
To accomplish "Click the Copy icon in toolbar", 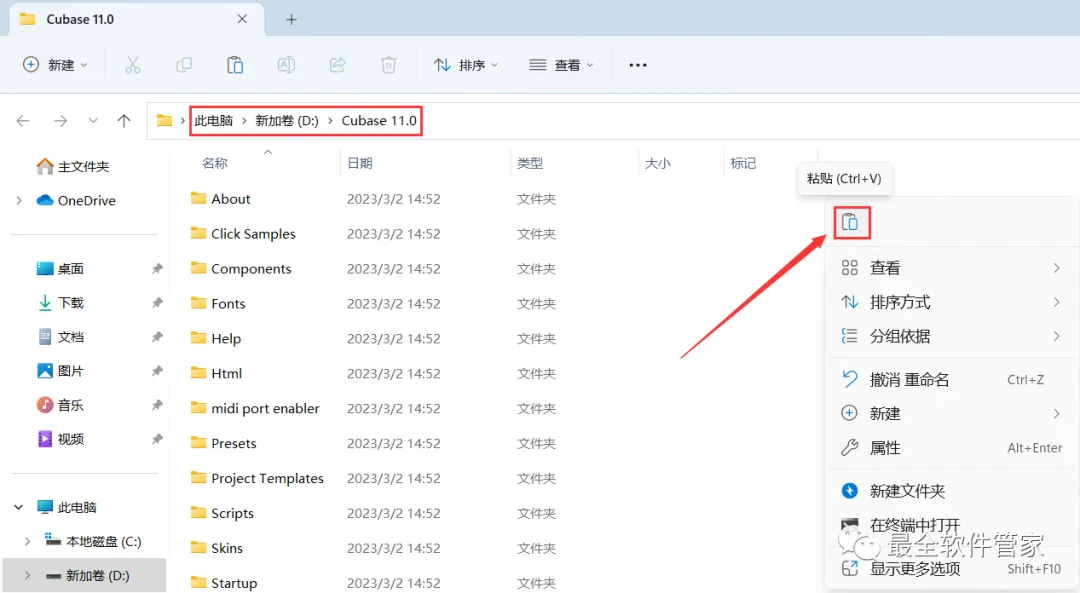I will (184, 65).
